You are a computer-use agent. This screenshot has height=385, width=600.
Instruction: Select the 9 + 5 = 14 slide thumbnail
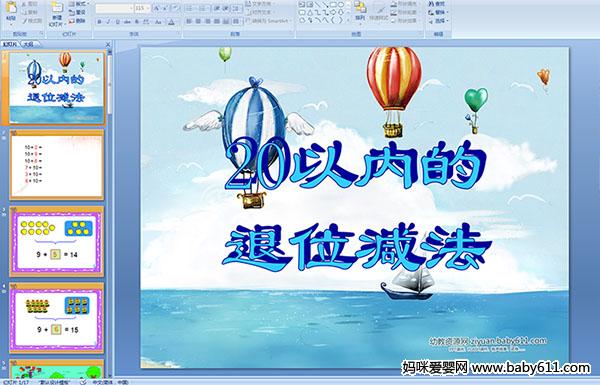(57, 241)
